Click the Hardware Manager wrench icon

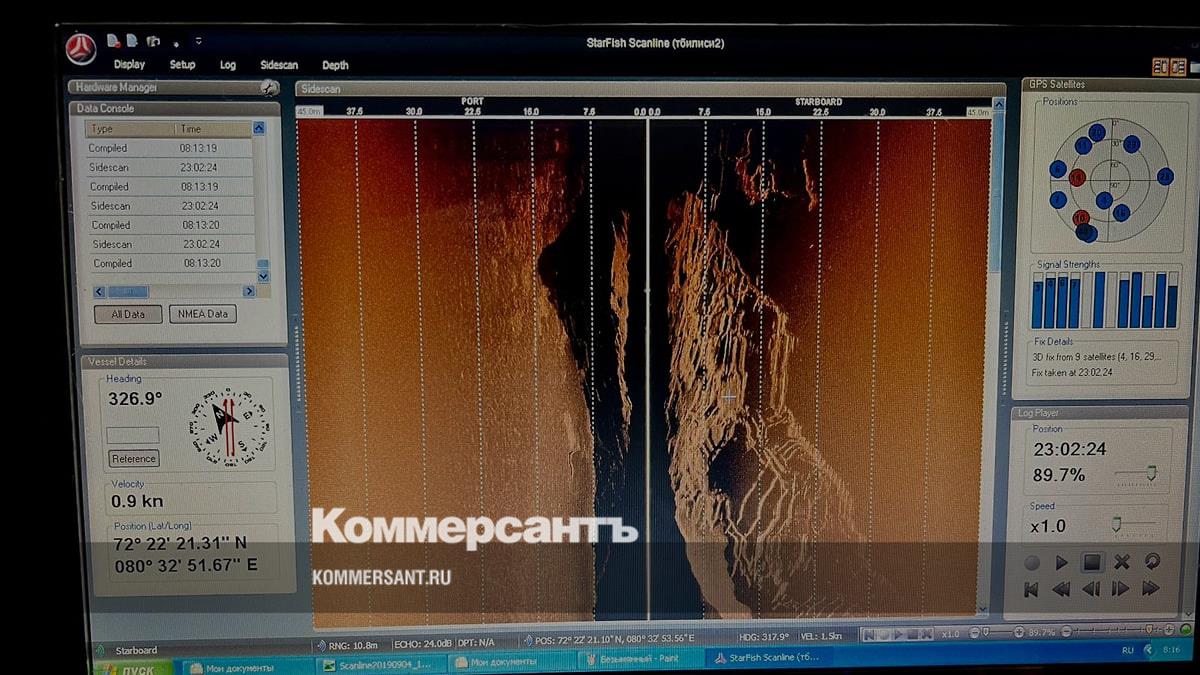coord(268,87)
